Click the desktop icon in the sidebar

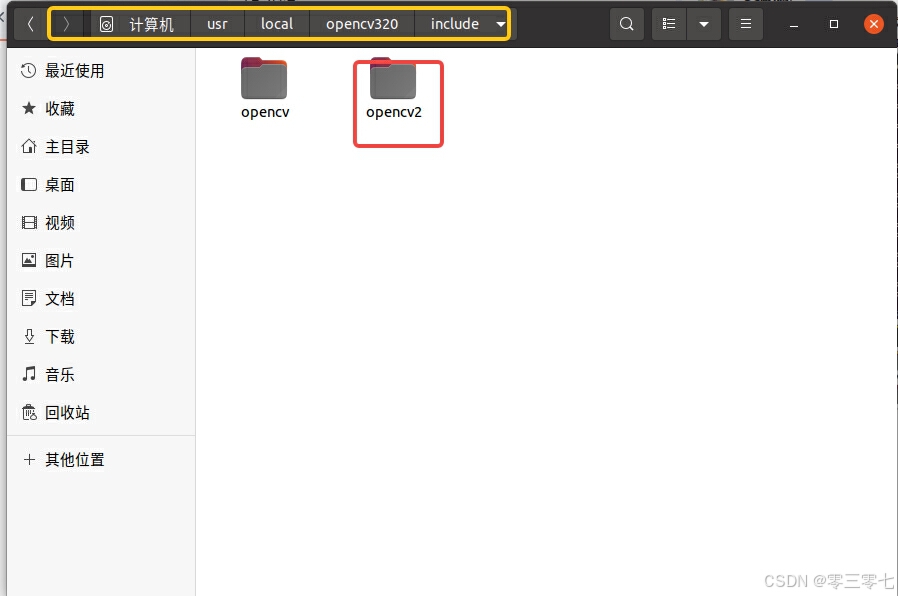pos(29,184)
